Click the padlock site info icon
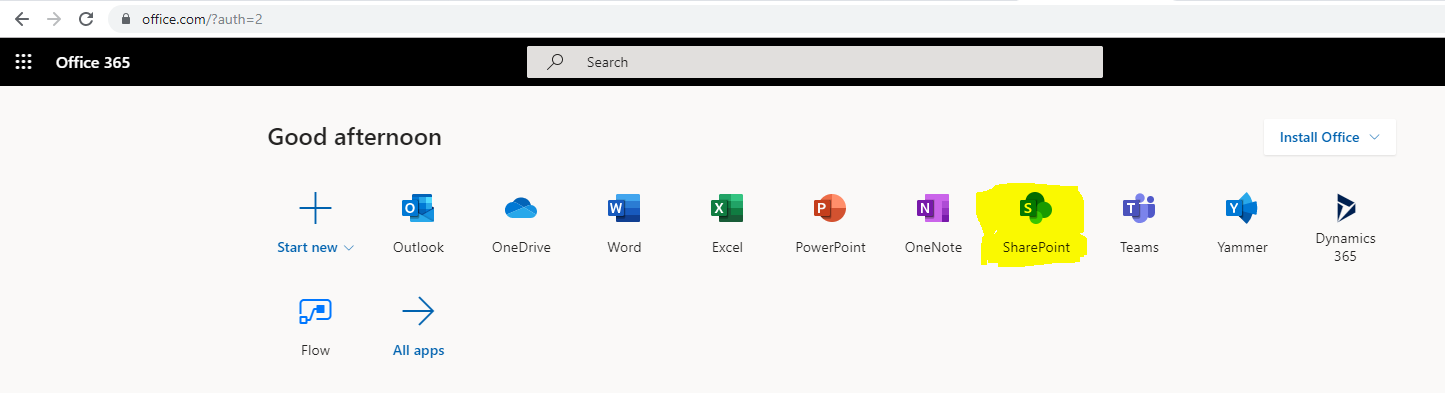This screenshot has width=1445, height=393. (125, 19)
